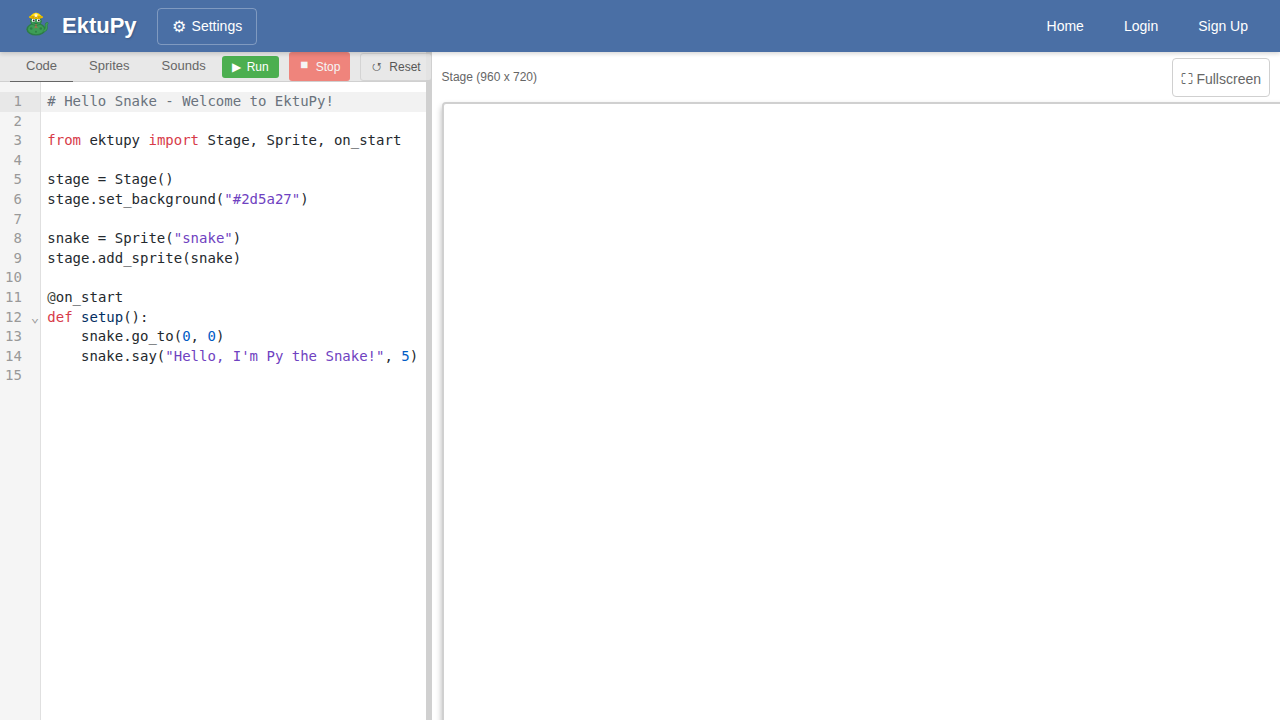Navigate to Home

[x=1065, y=26]
